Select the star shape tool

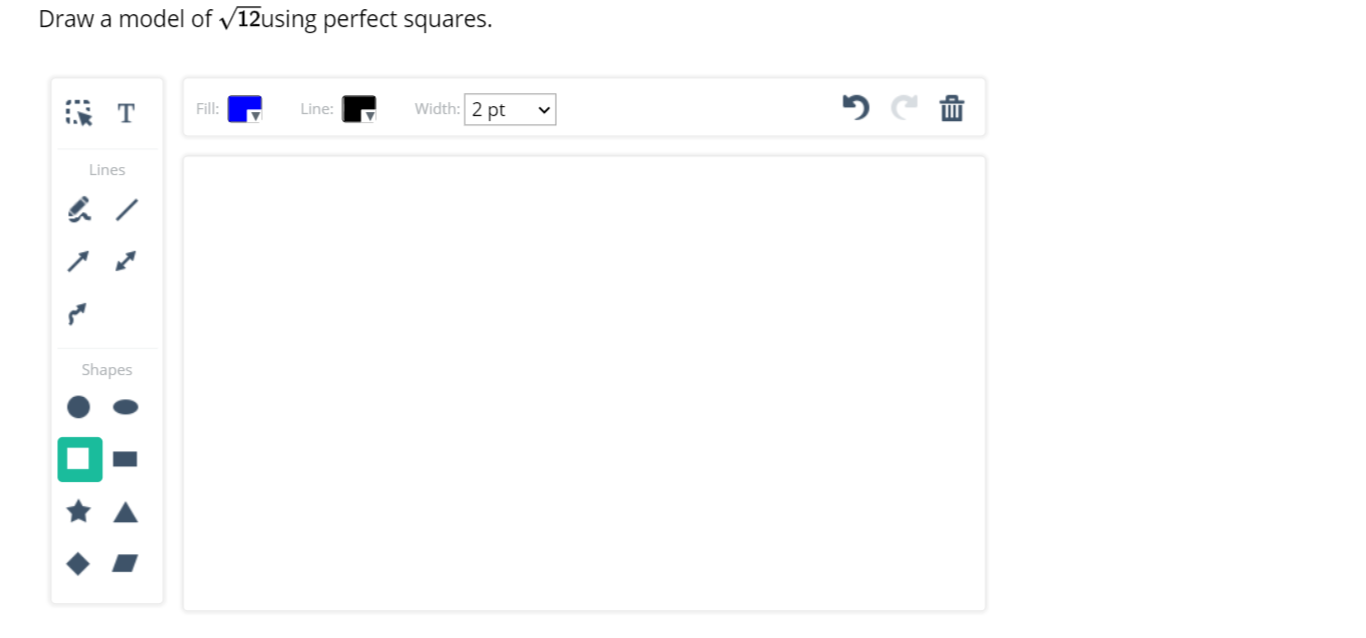(79, 511)
